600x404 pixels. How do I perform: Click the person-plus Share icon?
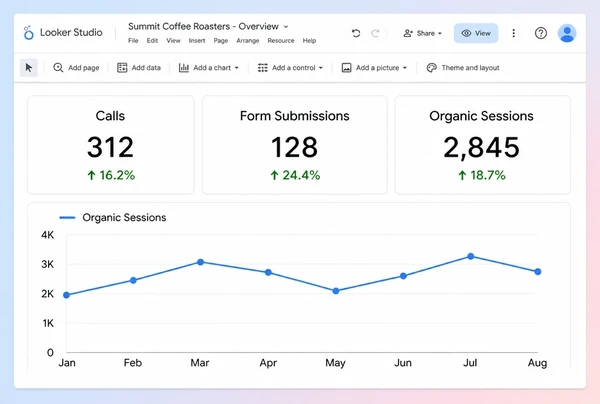click(408, 33)
